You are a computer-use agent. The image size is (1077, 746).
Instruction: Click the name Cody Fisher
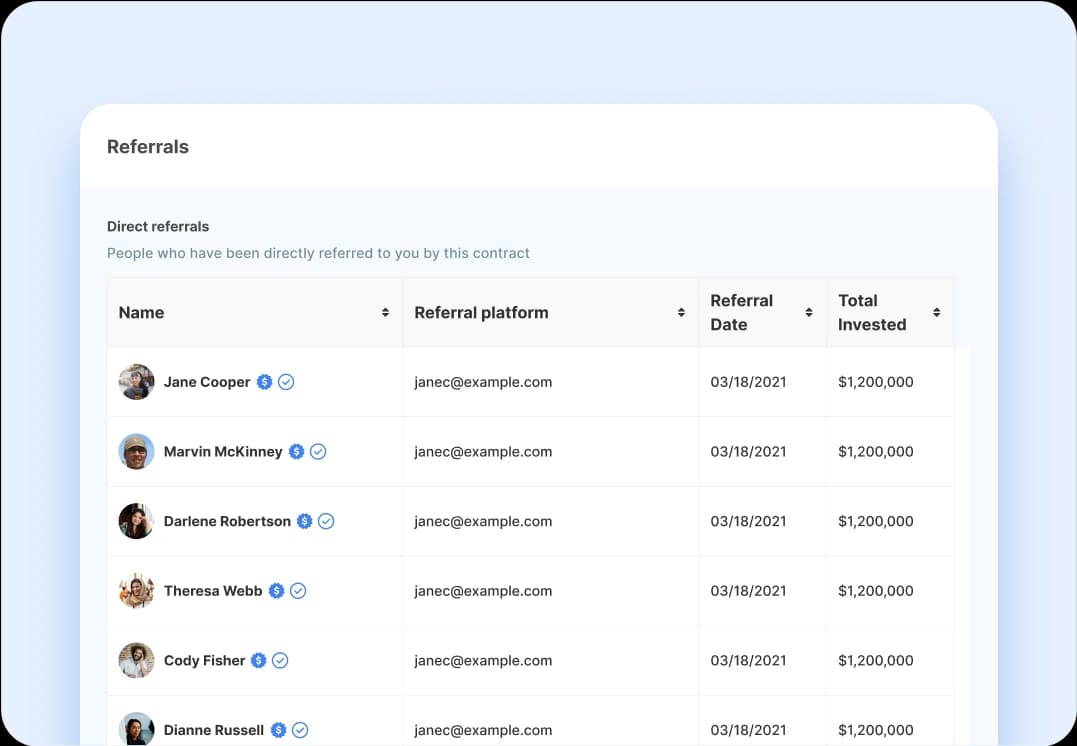click(x=204, y=661)
